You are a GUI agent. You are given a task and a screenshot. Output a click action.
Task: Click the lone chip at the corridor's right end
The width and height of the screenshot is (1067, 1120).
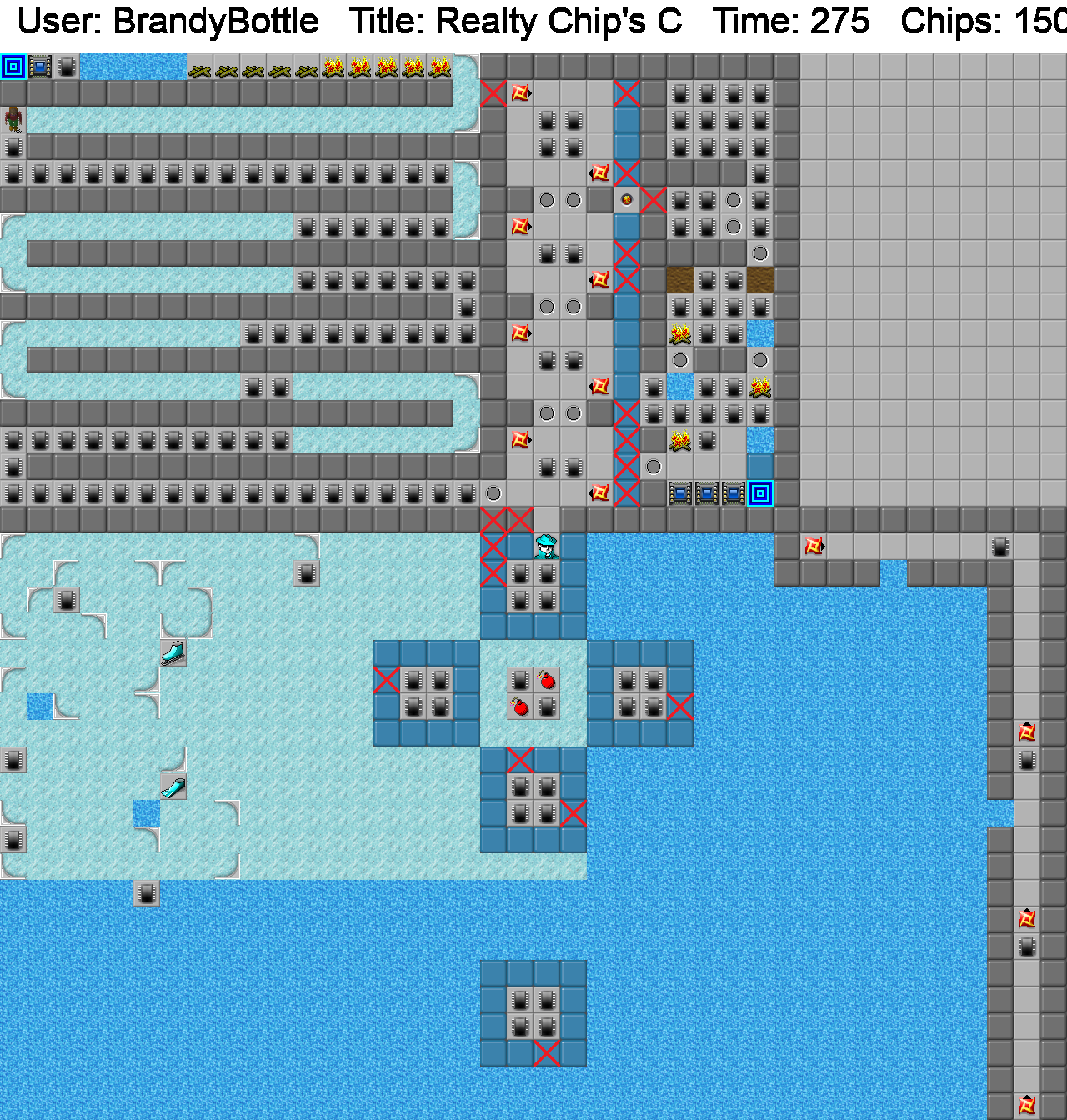pyautogui.click(x=1000, y=547)
